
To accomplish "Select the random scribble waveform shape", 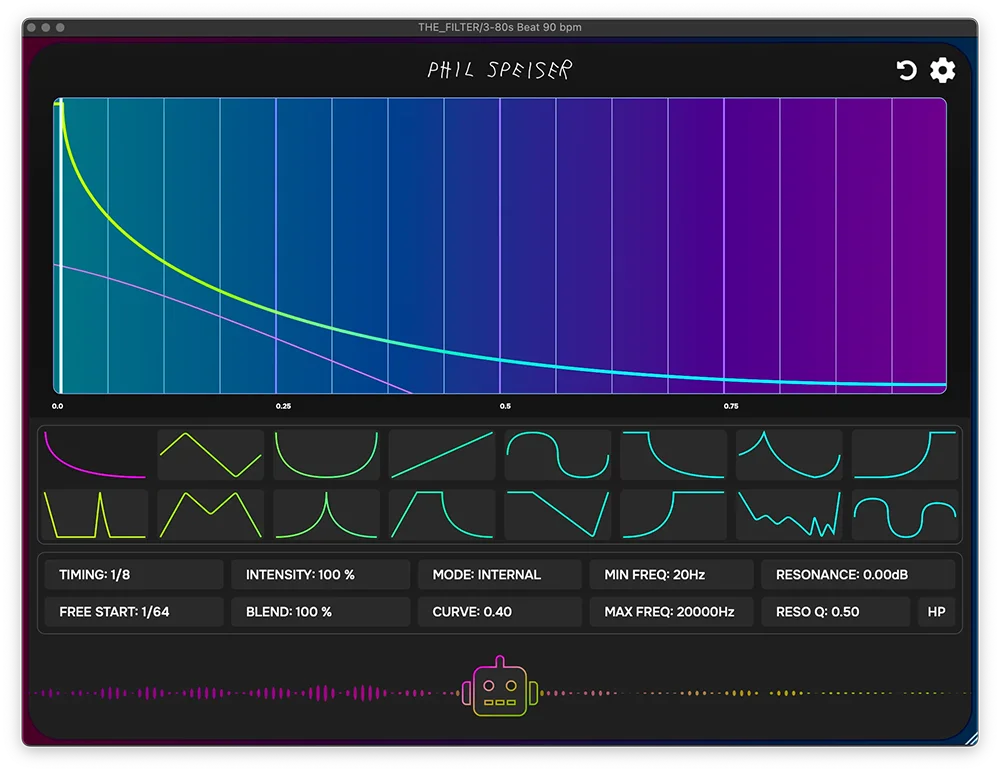I will point(789,515).
